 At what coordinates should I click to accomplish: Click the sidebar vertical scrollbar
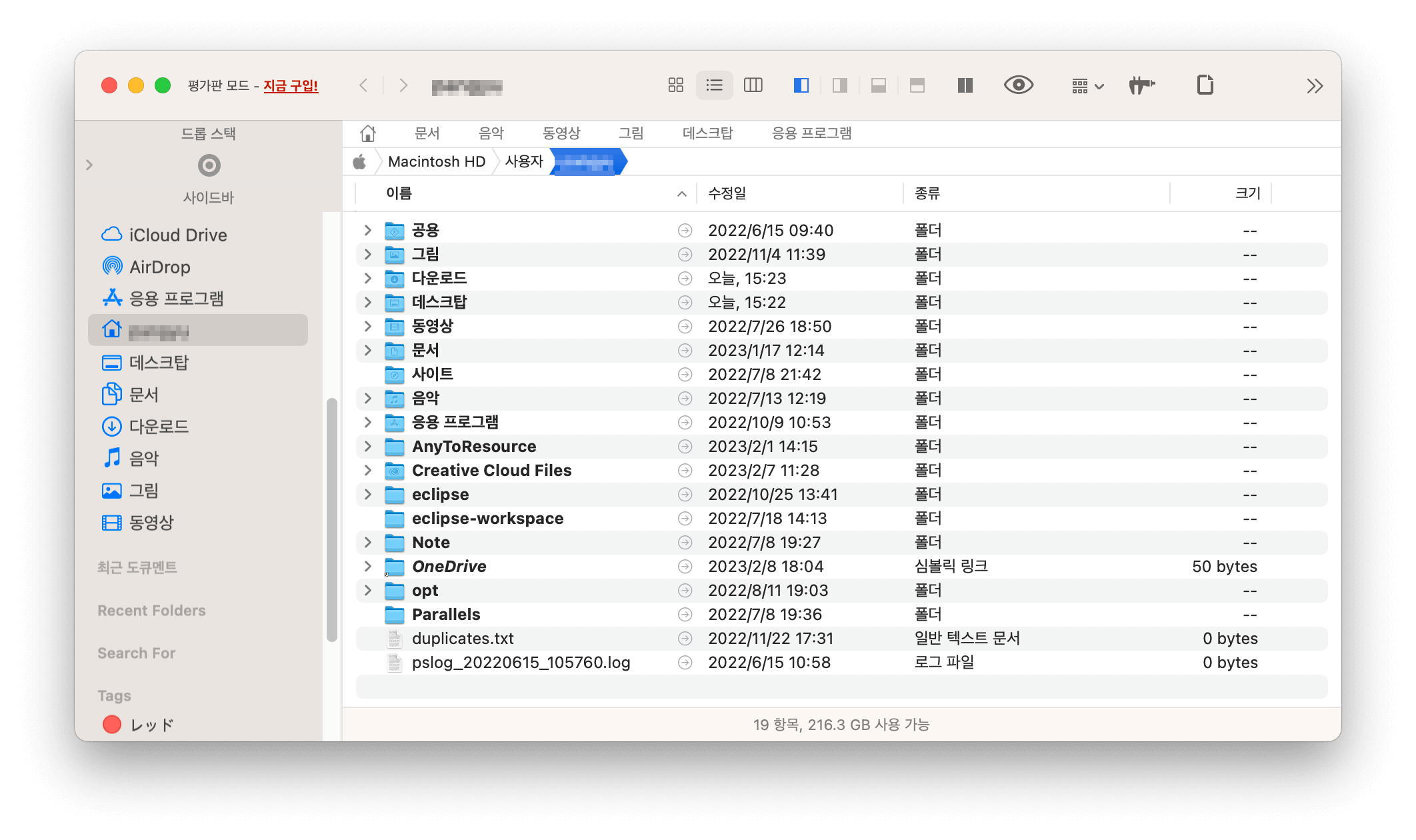pos(331,520)
